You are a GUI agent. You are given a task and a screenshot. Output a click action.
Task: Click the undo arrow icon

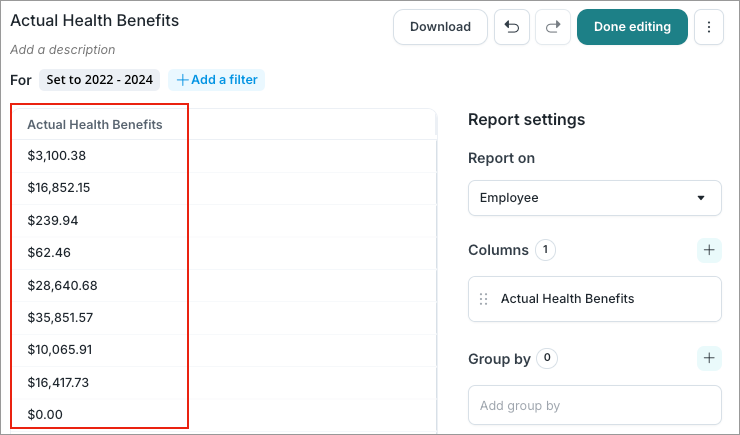(512, 27)
